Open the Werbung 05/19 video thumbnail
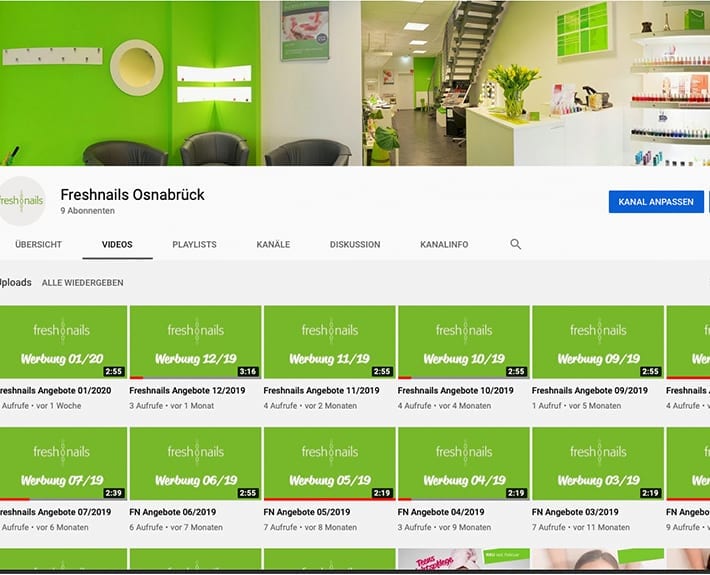Screen dimensions: 710x575 (330, 464)
